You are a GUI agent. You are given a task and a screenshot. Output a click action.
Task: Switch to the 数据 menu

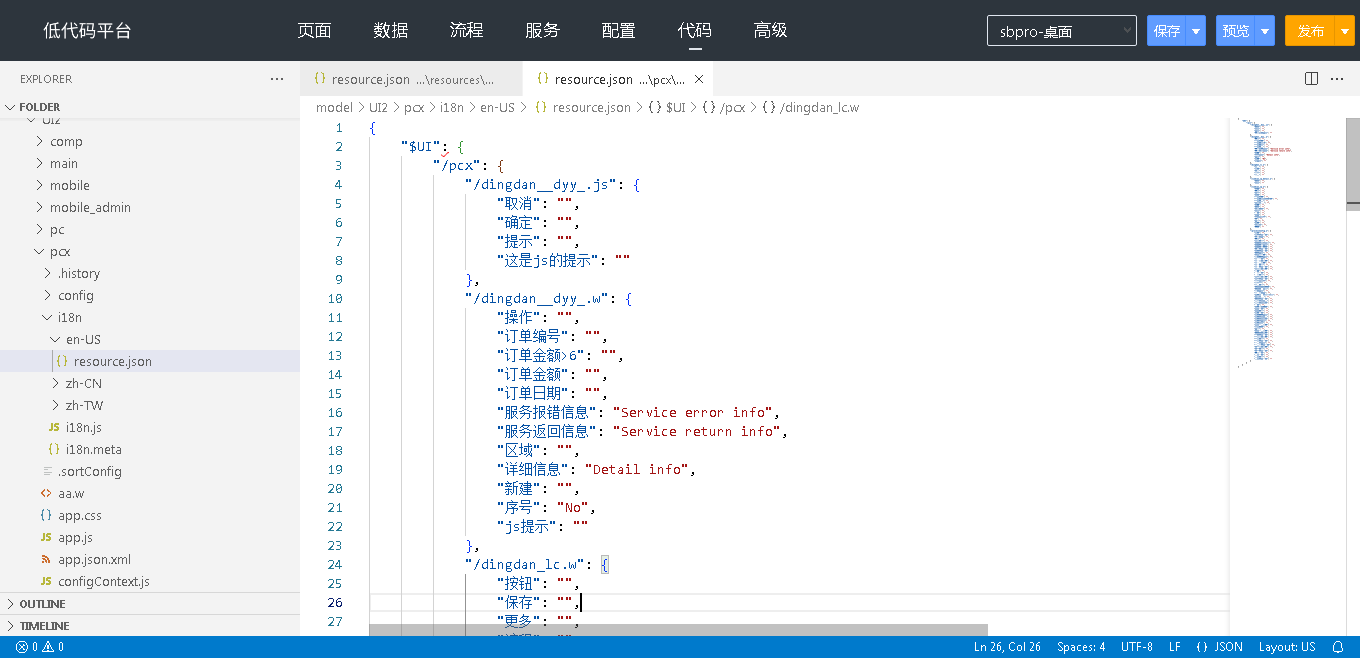click(390, 31)
